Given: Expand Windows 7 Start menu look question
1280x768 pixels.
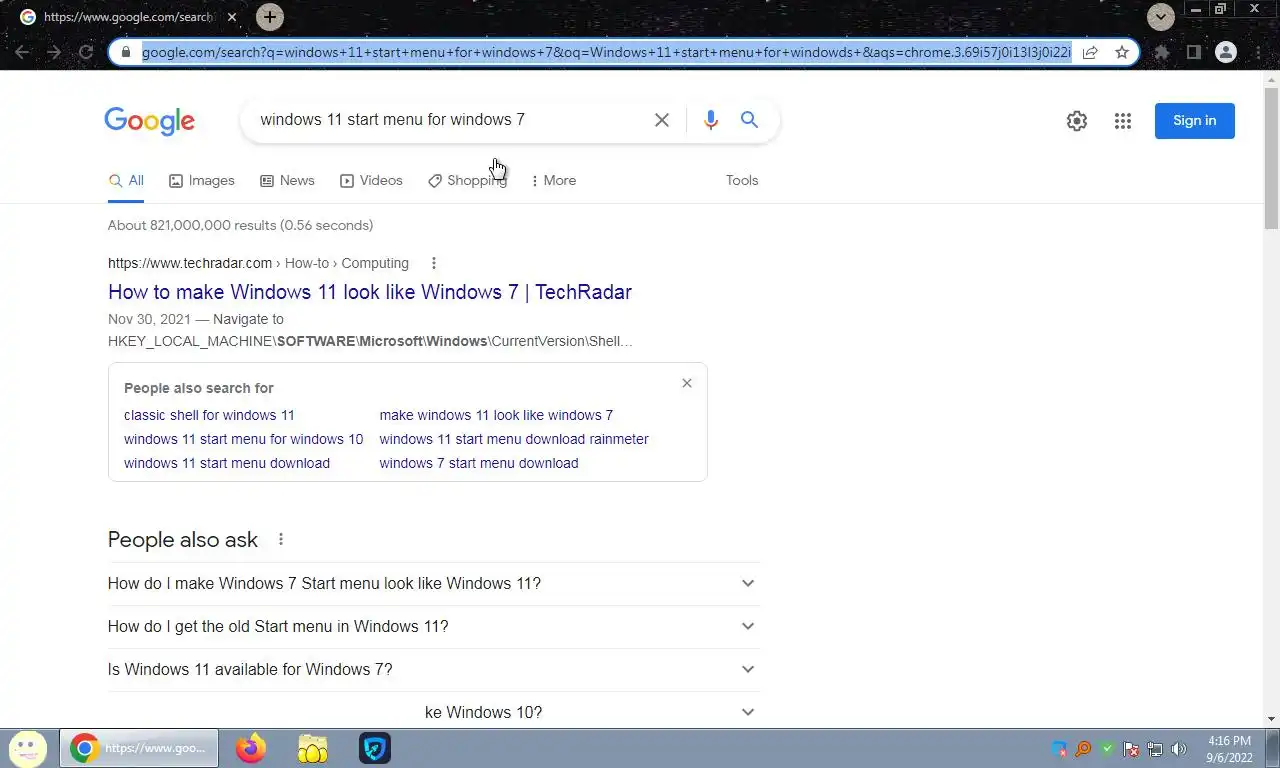Looking at the screenshot, I should click(433, 584).
